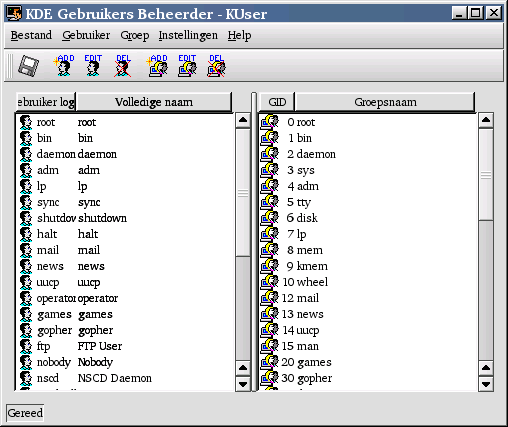
Task: Click the group icon beside 15 man
Action: (269, 346)
